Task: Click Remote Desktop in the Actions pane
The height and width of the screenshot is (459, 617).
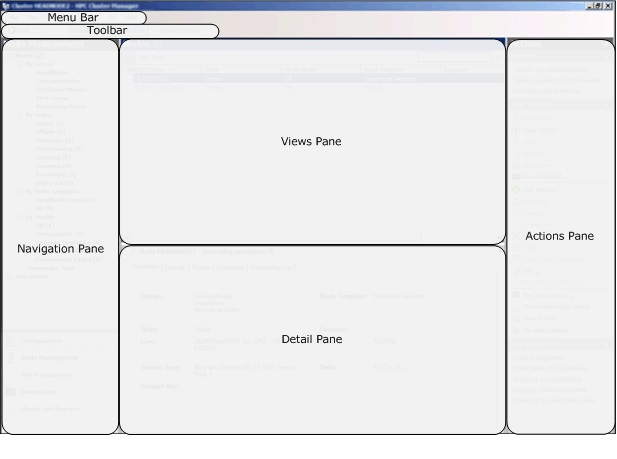Action: point(545,331)
